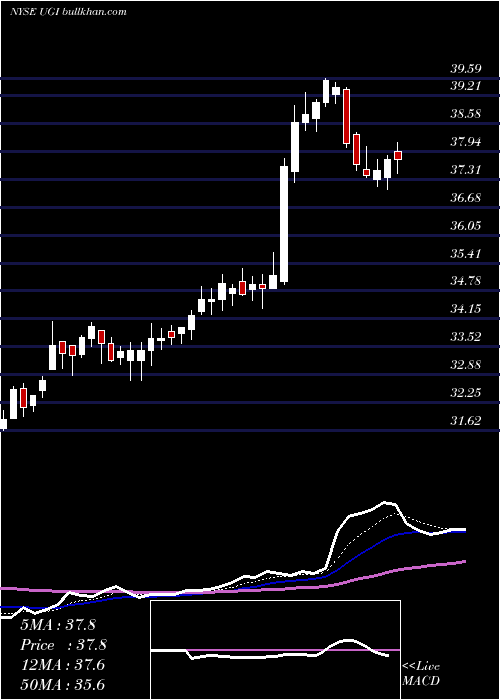Click the tallest white breakout candlestick
Image resolution: width=500 pixels, height=700 pixels.
click(284, 221)
